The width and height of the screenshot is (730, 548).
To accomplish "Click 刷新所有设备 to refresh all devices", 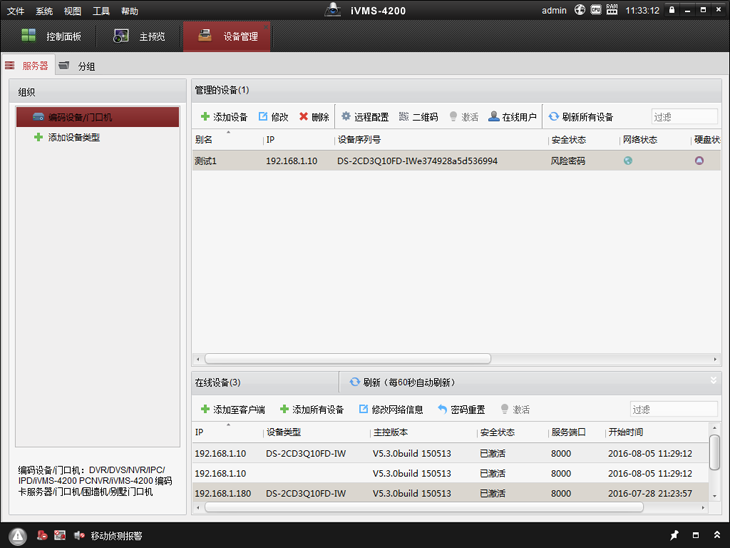I will coord(580,117).
